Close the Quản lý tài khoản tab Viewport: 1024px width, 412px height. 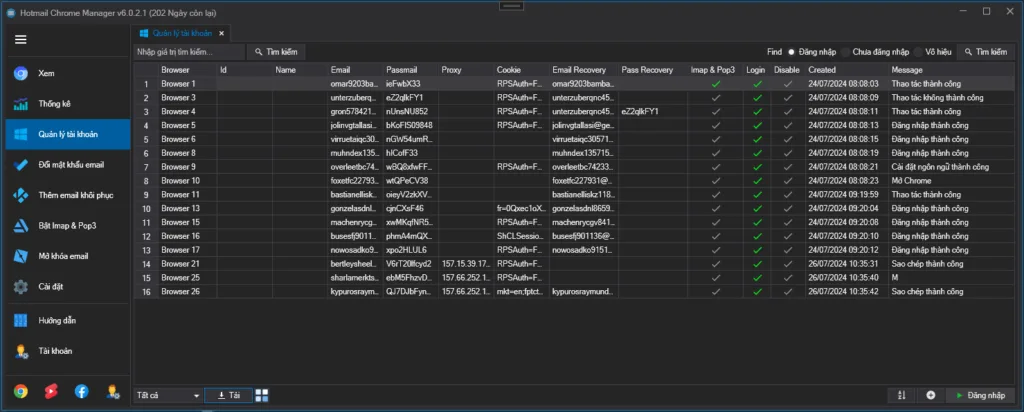point(221,33)
